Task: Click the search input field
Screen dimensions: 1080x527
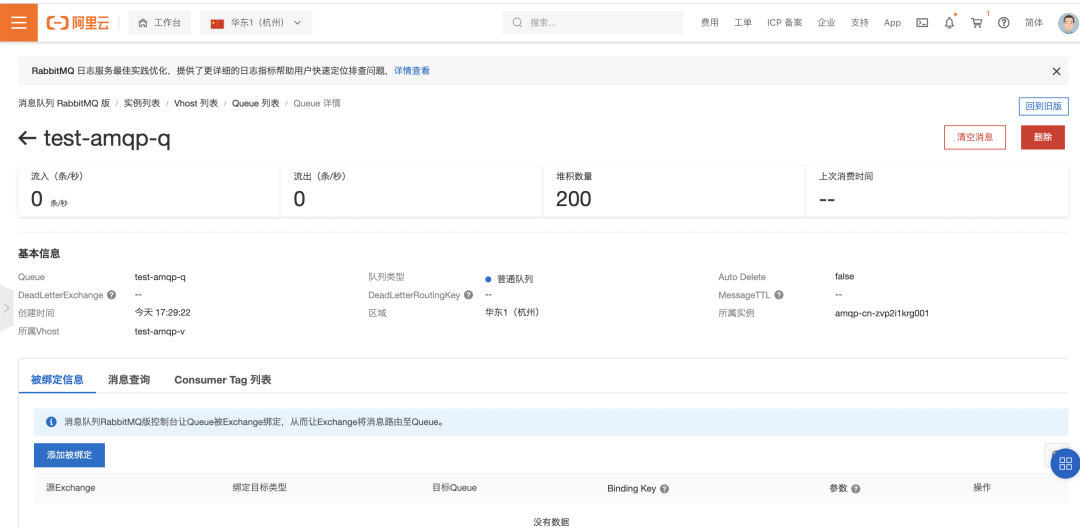Action: coord(592,23)
